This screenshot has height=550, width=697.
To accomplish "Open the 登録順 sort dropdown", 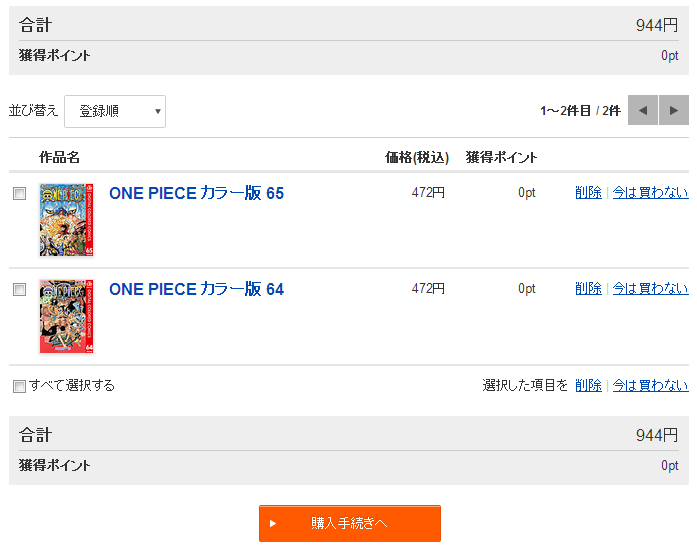I will click(x=115, y=111).
